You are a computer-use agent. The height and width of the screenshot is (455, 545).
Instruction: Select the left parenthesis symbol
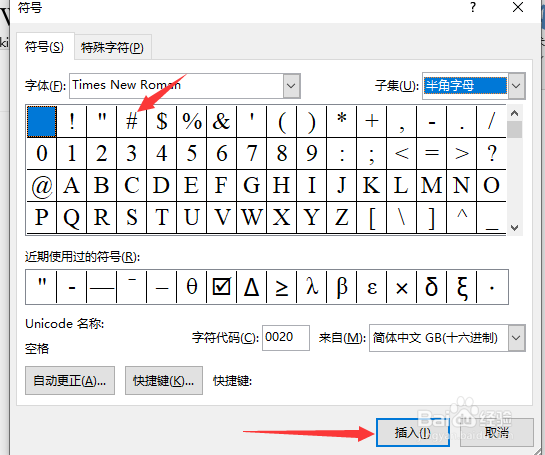click(282, 122)
